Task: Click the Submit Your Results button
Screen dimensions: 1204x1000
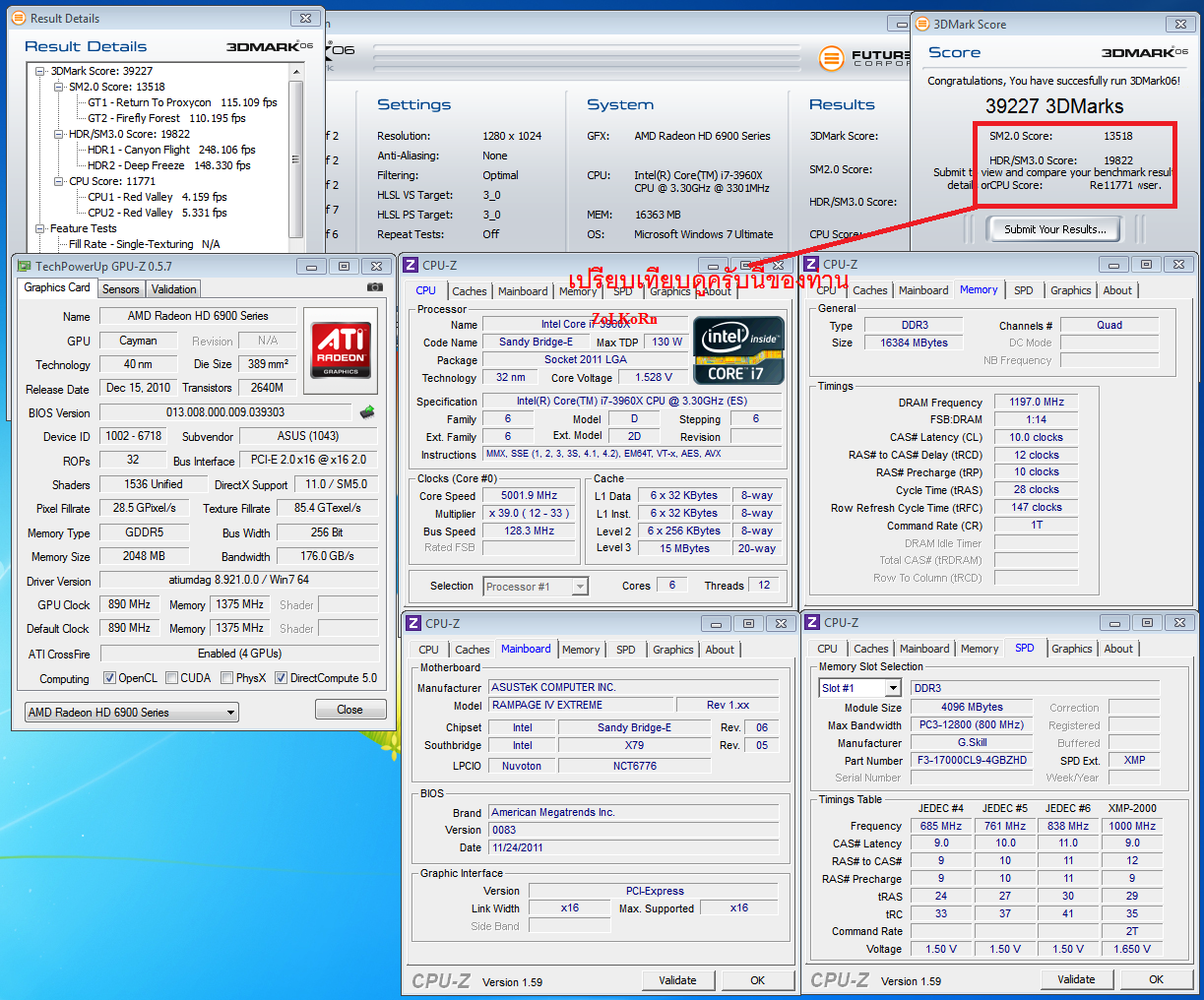Action: [1054, 229]
